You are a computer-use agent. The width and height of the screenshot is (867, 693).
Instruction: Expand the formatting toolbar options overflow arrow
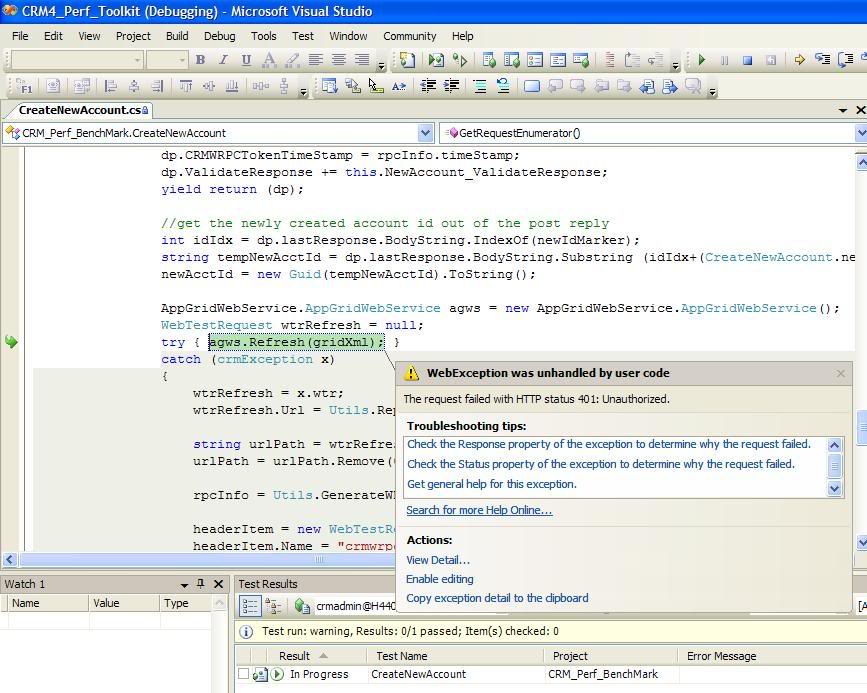pyautogui.click(x=382, y=66)
